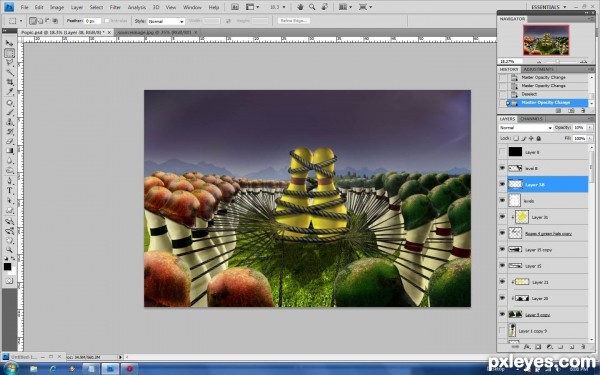Screen dimensions: 600x375
Task: Open the layer Opacity slider arrow
Action: click(x=590, y=127)
